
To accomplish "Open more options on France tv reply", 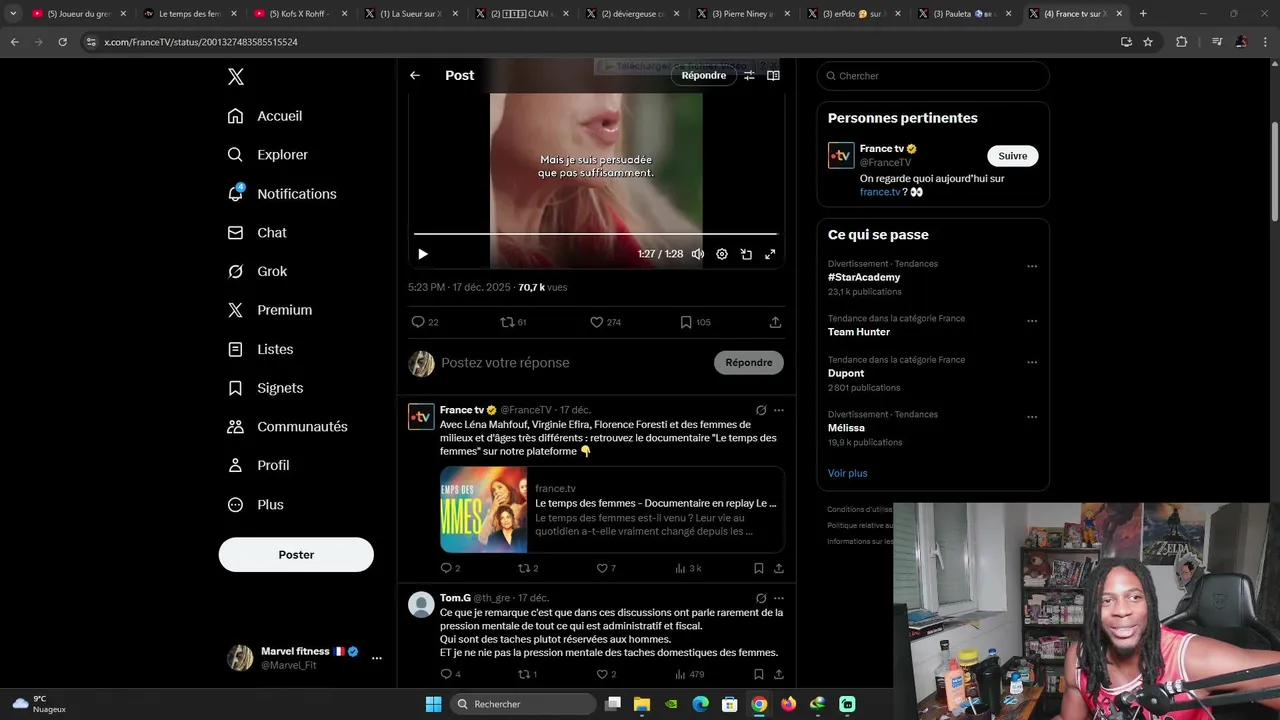I will click(x=779, y=410).
